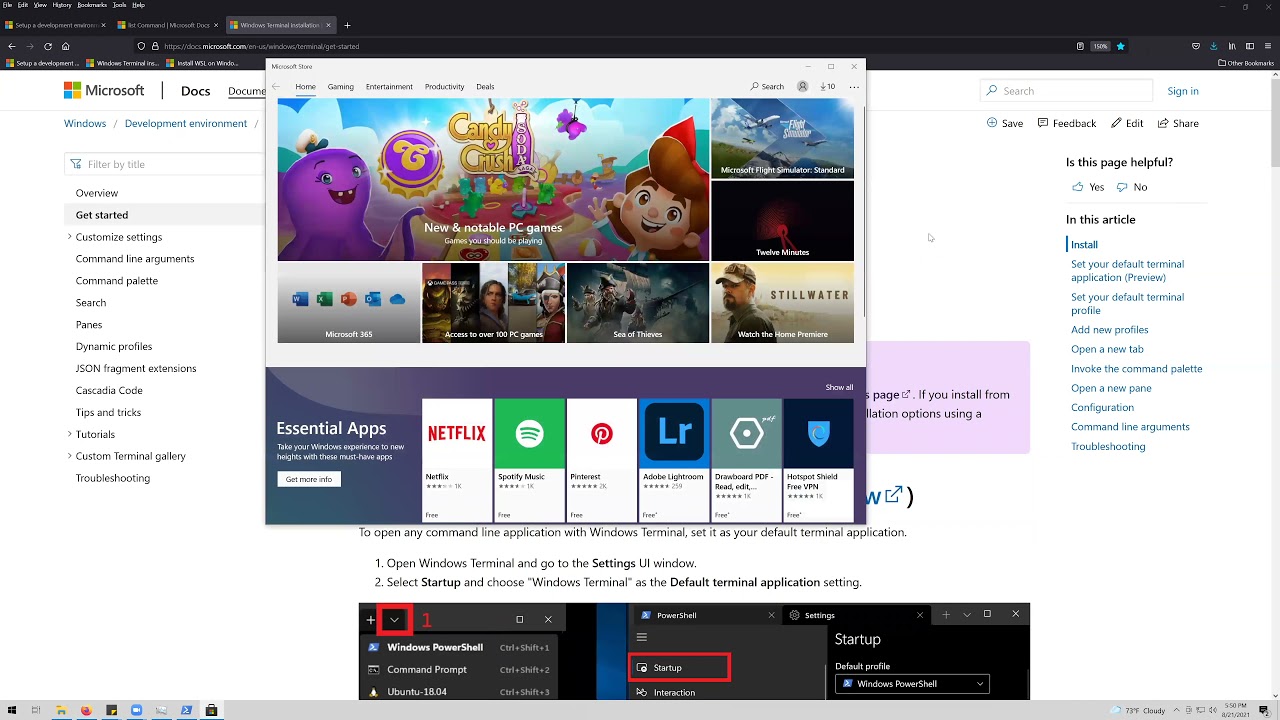Focus the Docs Search field
Viewport: 1280px width, 720px height.
click(1066, 91)
